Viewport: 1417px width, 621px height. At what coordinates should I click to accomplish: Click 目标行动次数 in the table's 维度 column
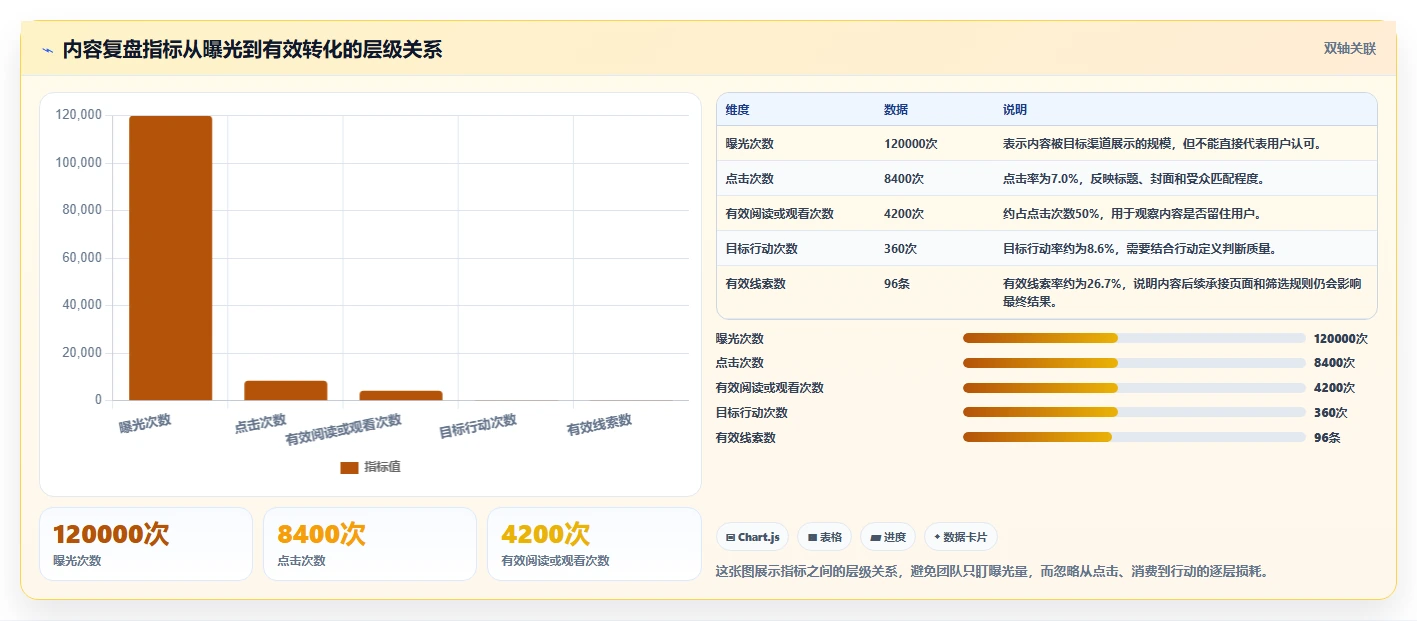(762, 249)
